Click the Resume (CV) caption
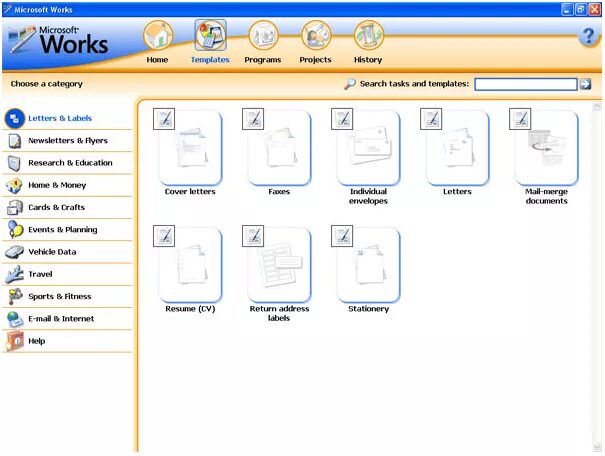 pos(190,309)
